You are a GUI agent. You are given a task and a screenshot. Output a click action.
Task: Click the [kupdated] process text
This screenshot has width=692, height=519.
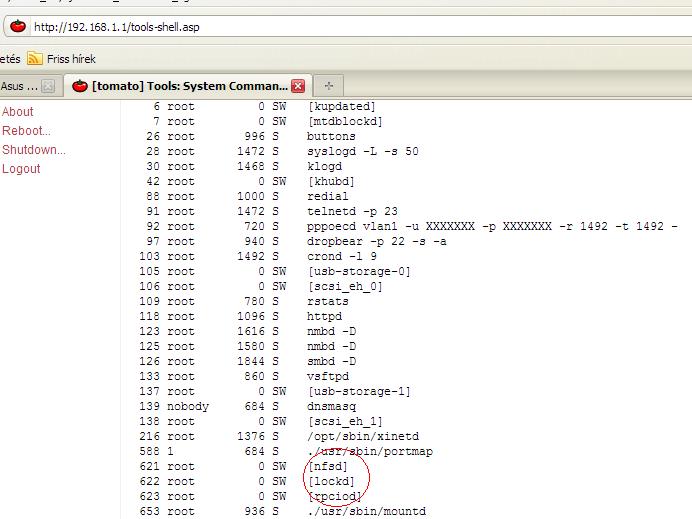342,106
